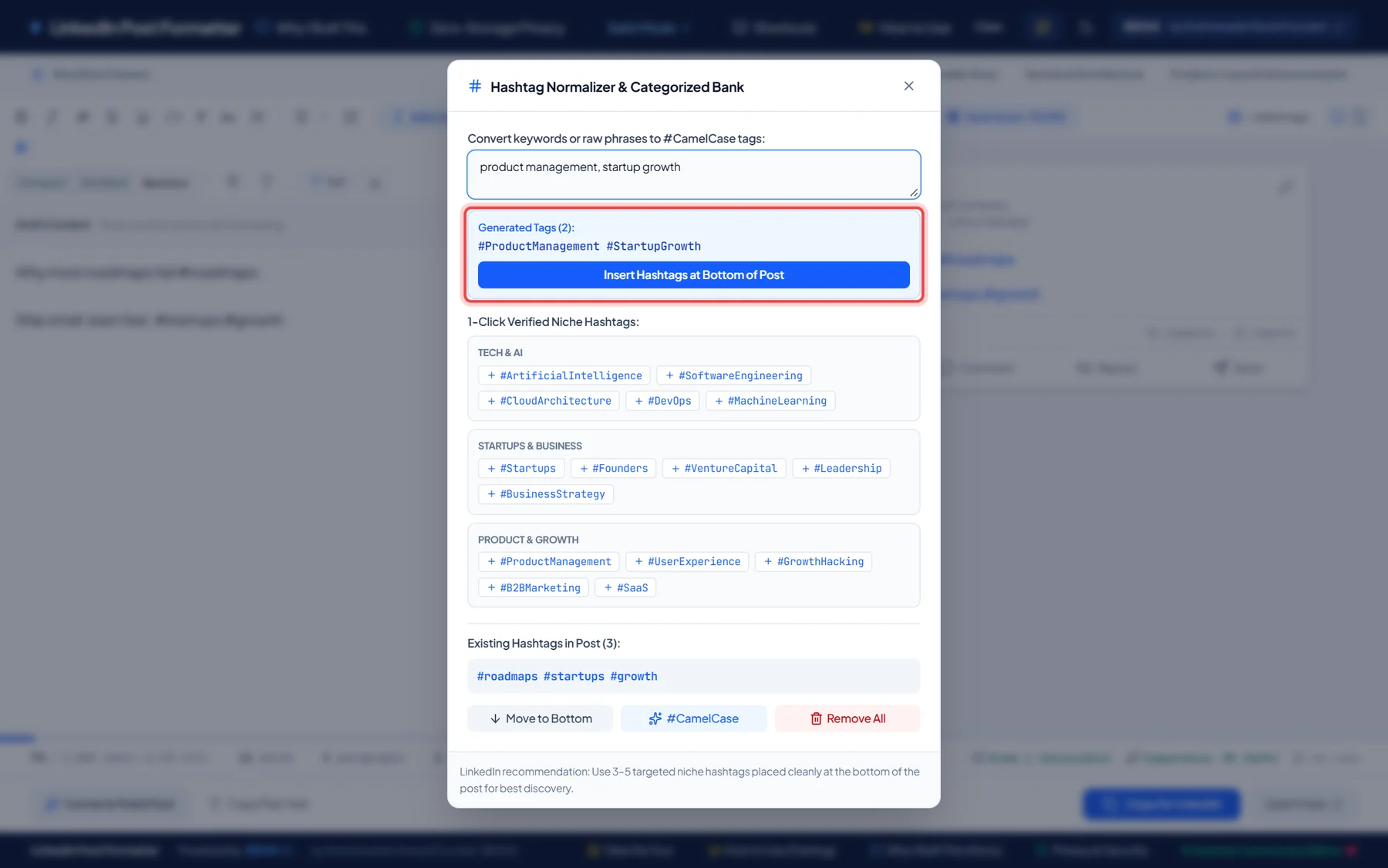Click the STARTUPS & BUSINESS category heading
Screen dimensions: 1388x868
530,446
